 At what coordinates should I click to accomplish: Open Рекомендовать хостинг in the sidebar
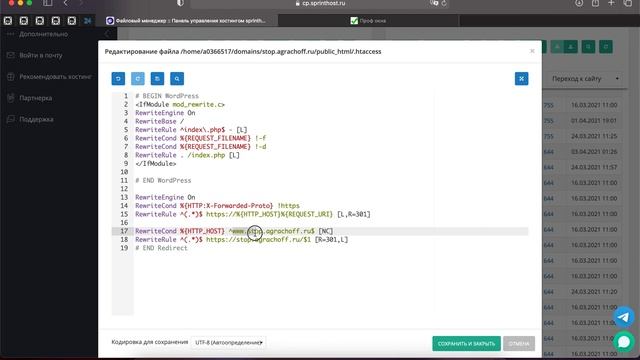(x=56, y=77)
